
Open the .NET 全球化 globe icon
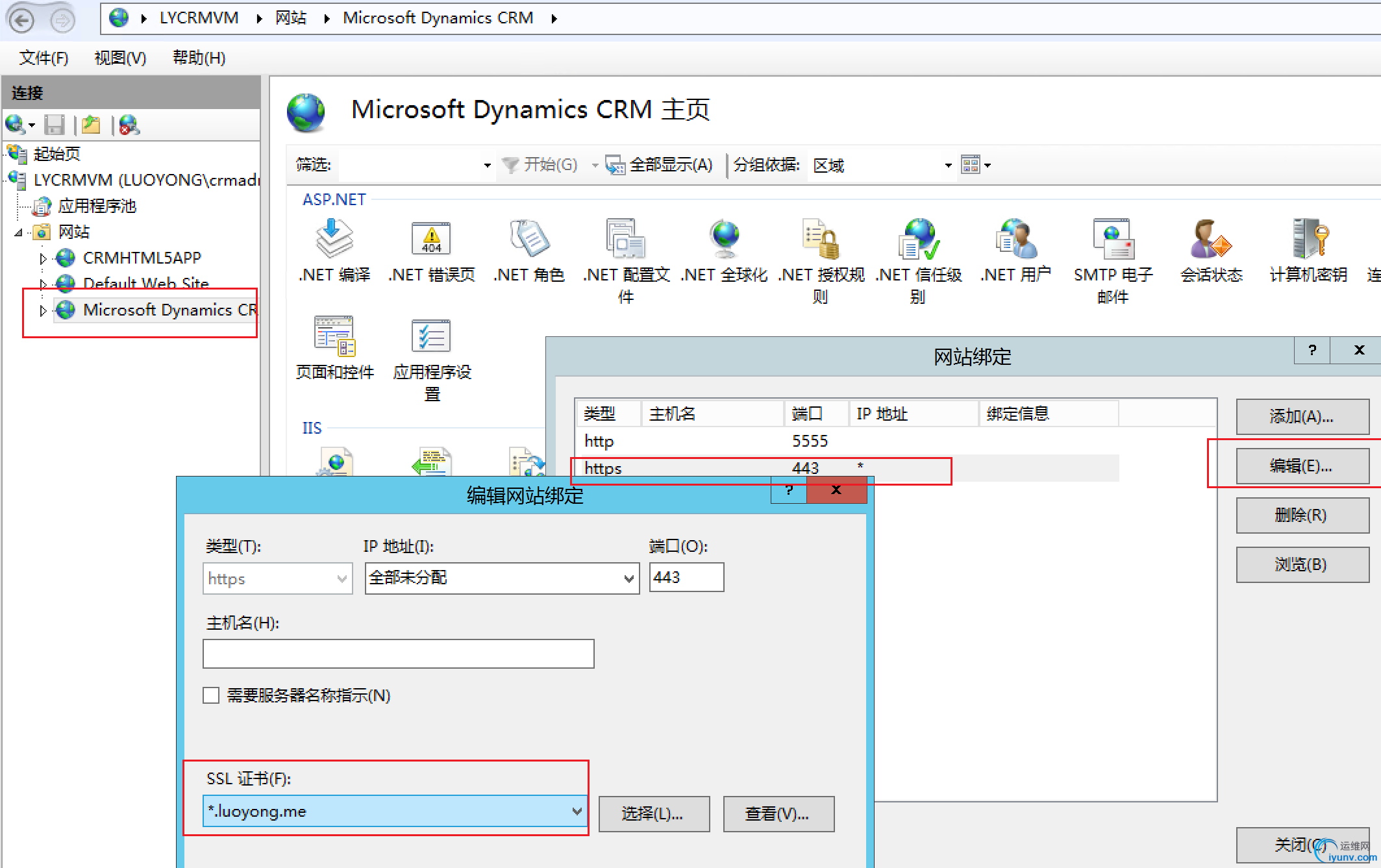click(723, 239)
